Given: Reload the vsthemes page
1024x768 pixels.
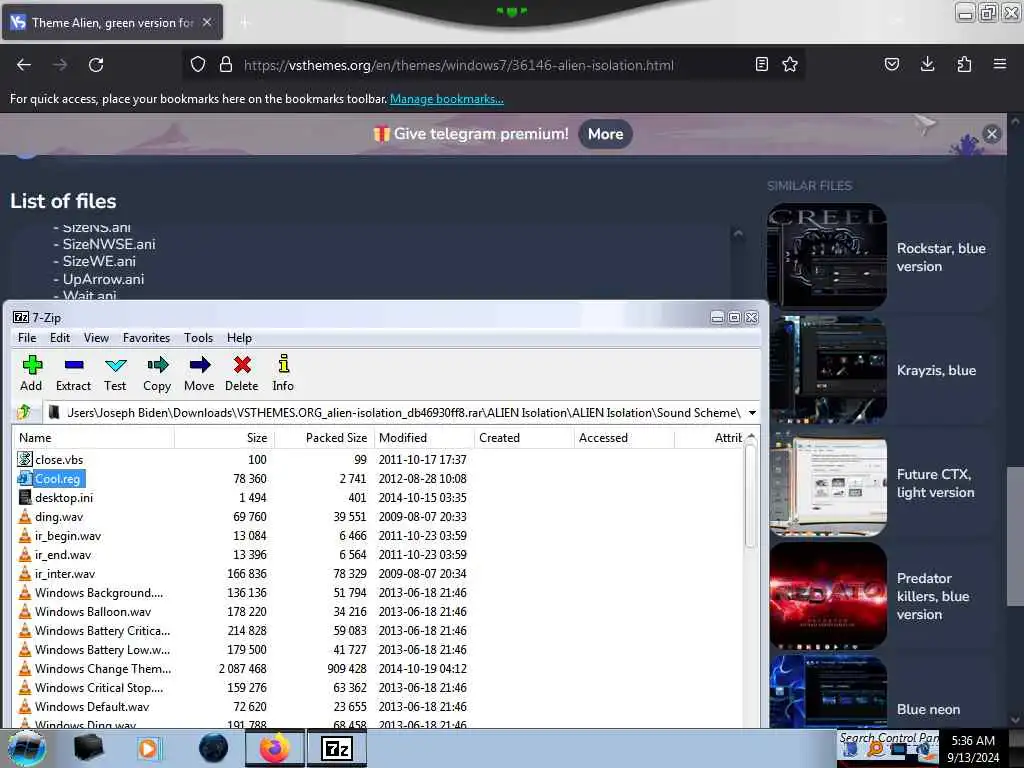Looking at the screenshot, I should (96, 65).
